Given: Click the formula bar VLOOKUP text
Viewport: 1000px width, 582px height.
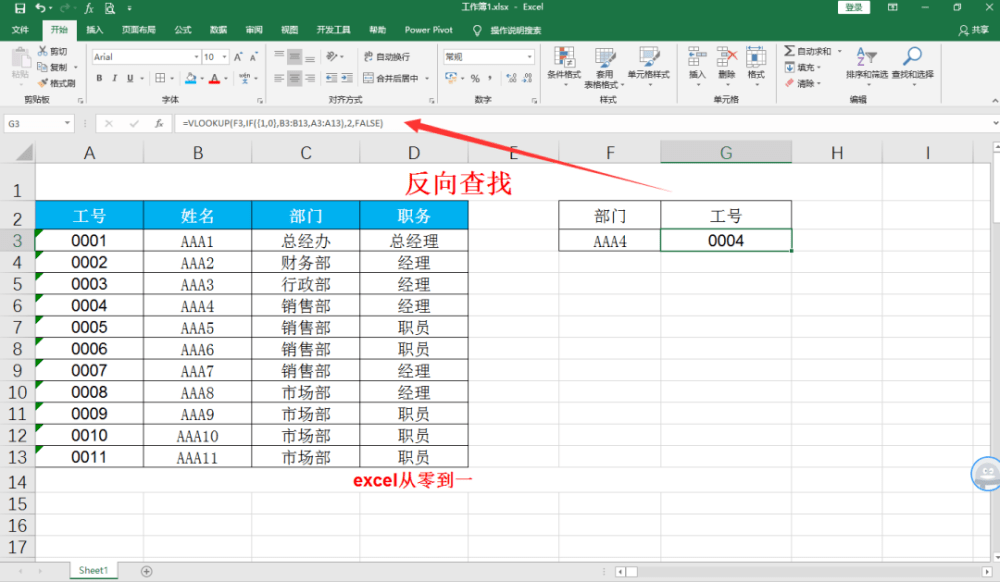Looking at the screenshot, I should (x=283, y=123).
